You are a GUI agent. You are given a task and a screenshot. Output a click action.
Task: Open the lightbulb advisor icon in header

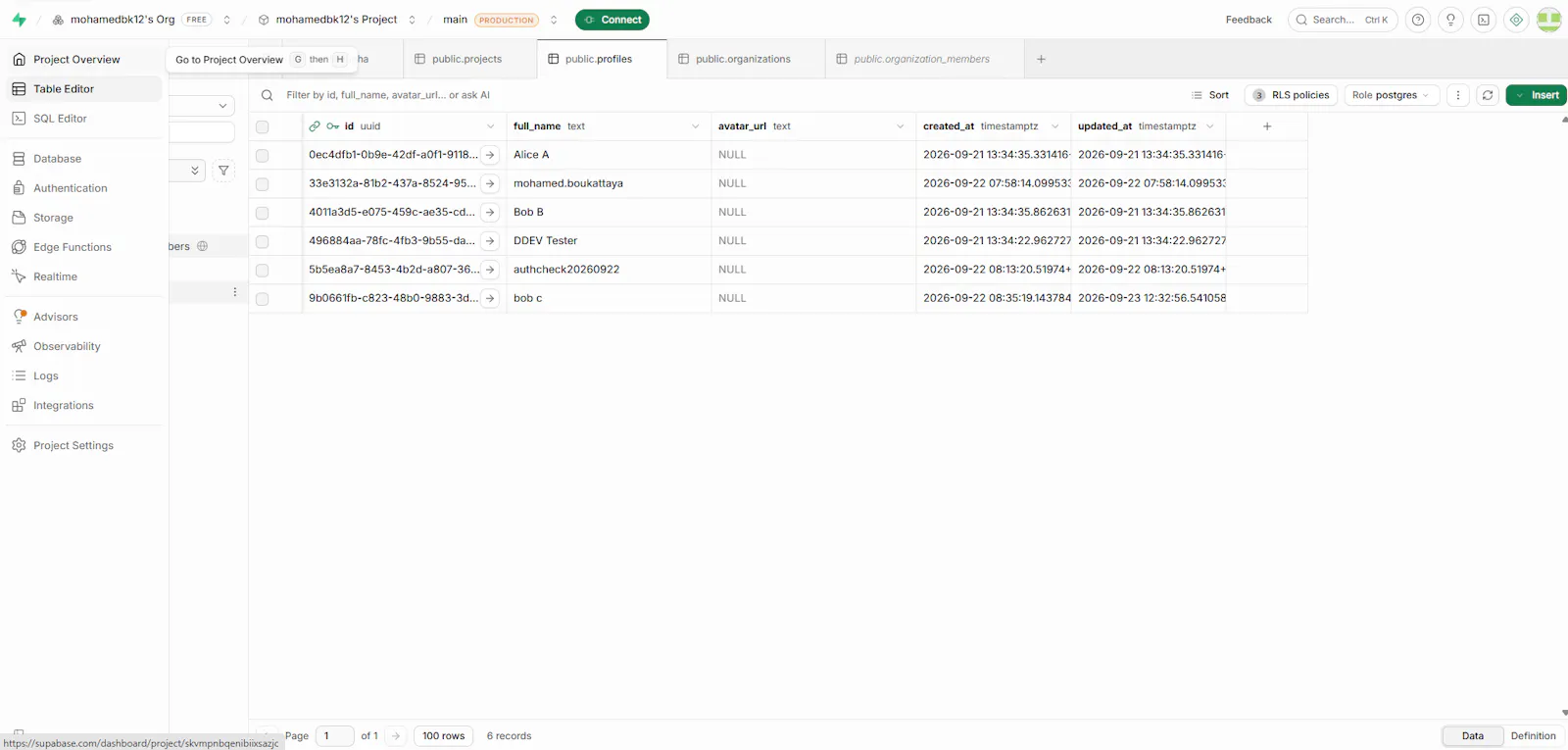[1451, 20]
